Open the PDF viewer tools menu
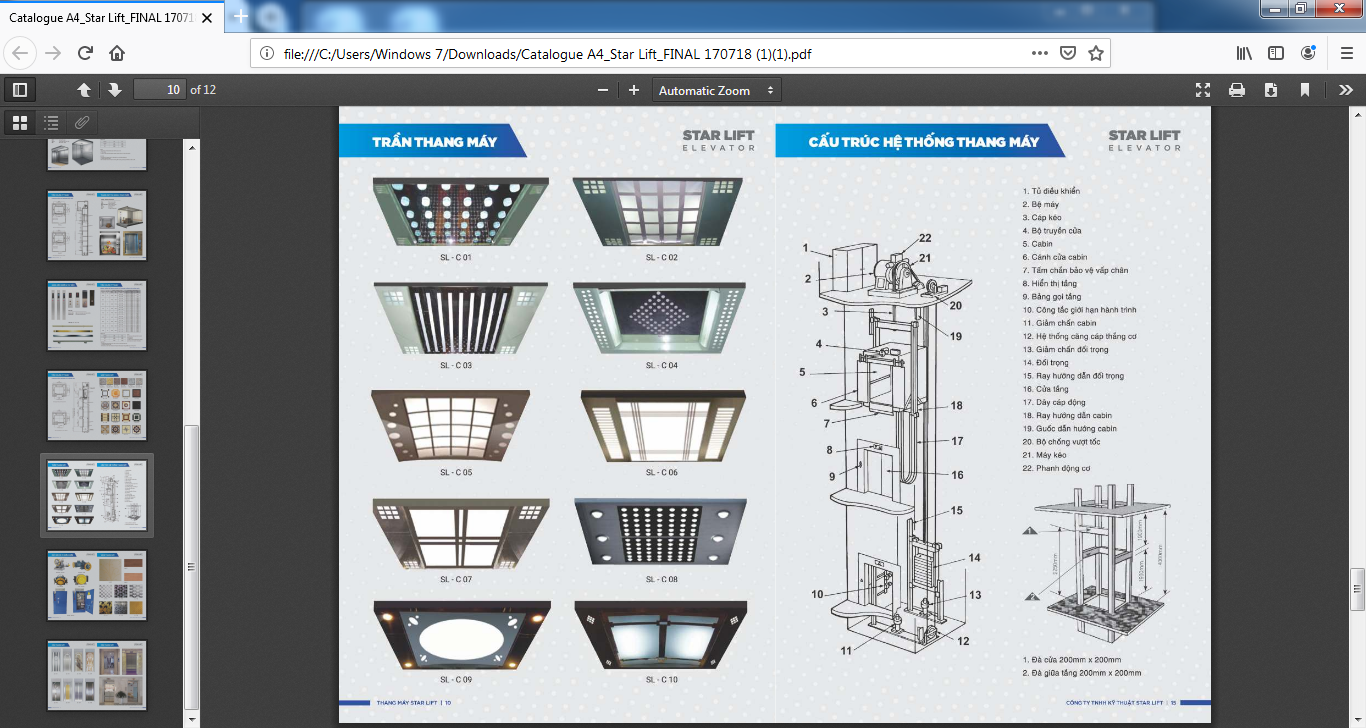Viewport: 1366px width, 728px height. tap(1346, 90)
